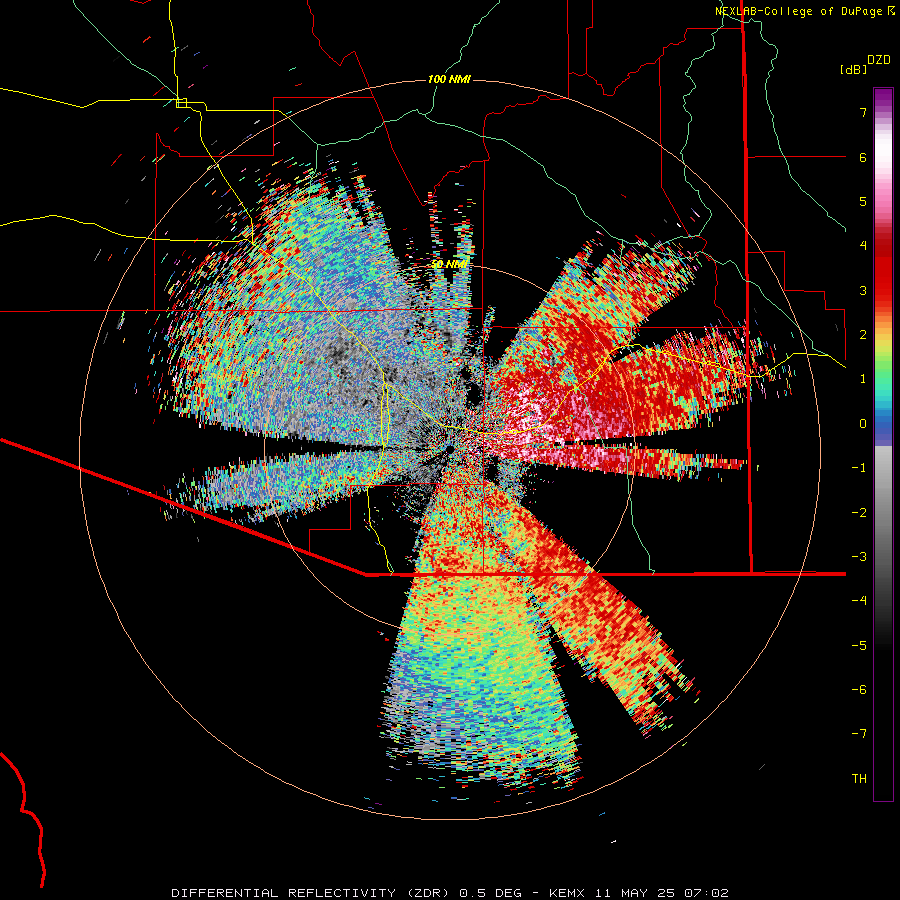
Task: Click the -1 value on the color scale
Action: pos(859,468)
